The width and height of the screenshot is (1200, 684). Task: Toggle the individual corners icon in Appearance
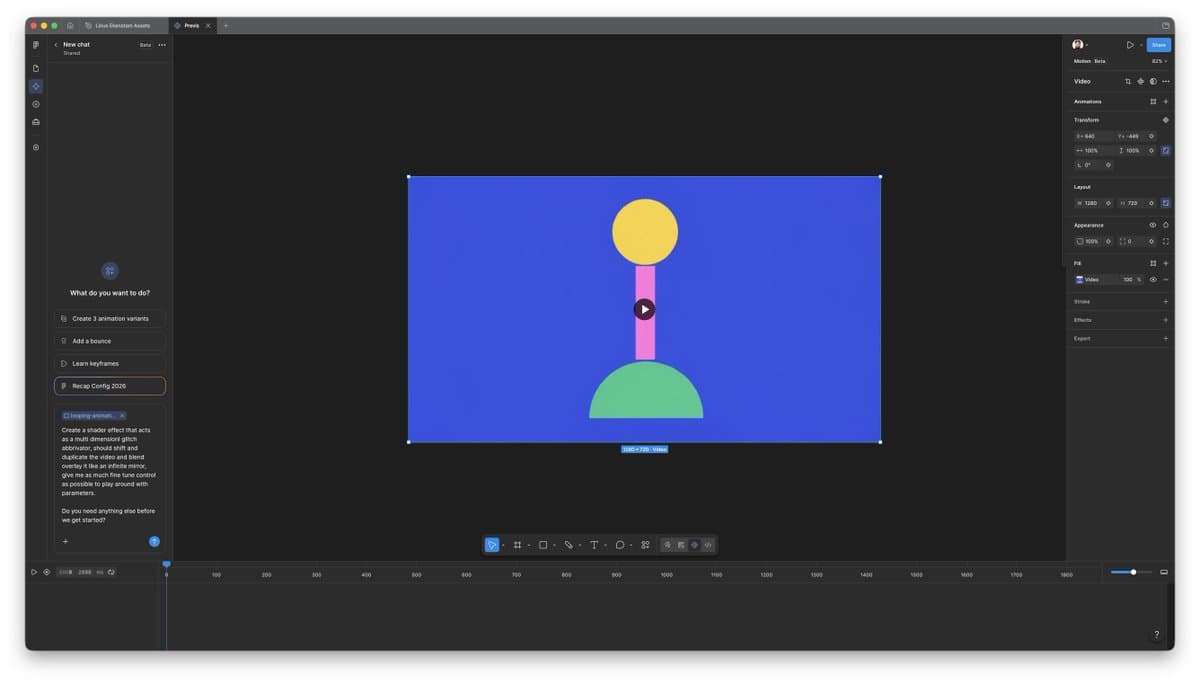tap(1166, 241)
